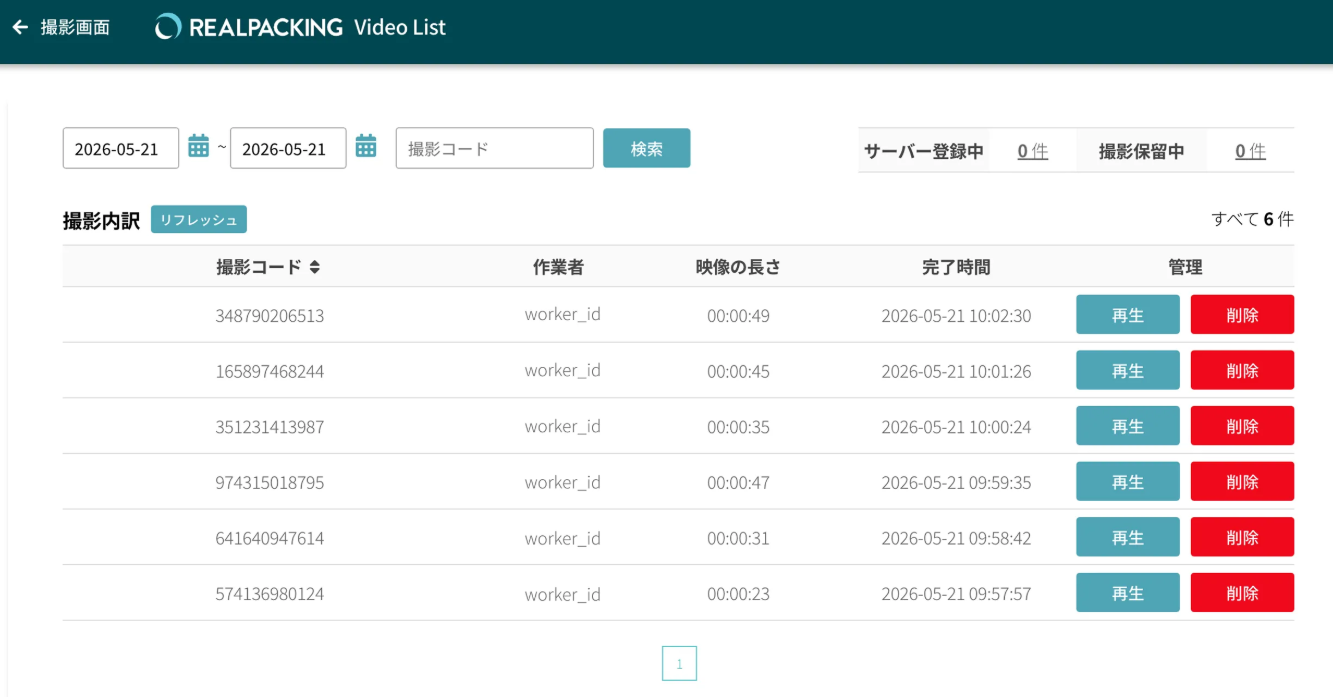Play video 574136980124
Screen dimensions: 1333x697
pos(1128,593)
